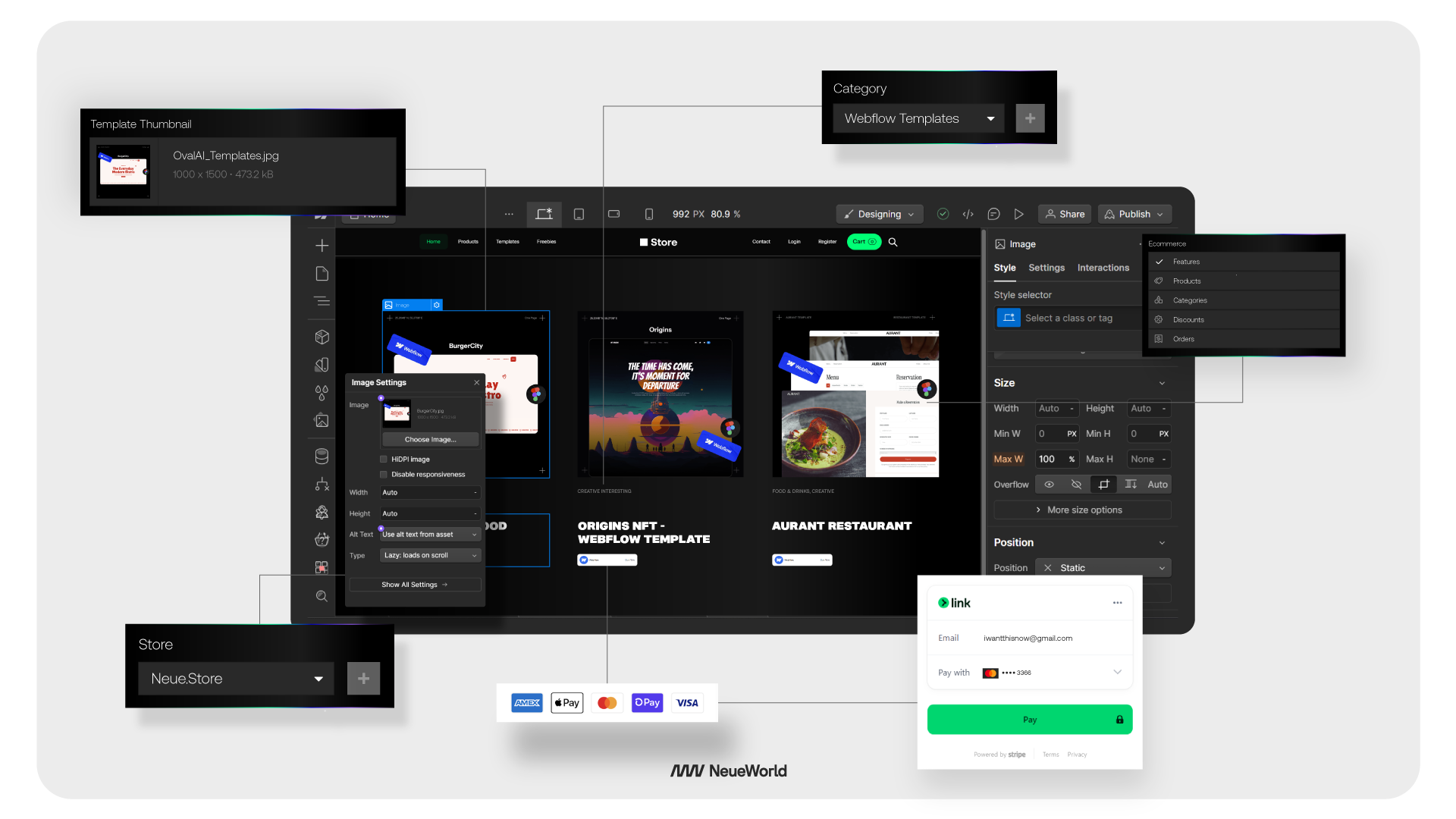
Task: Select overflow clip option
Action: tap(1103, 485)
